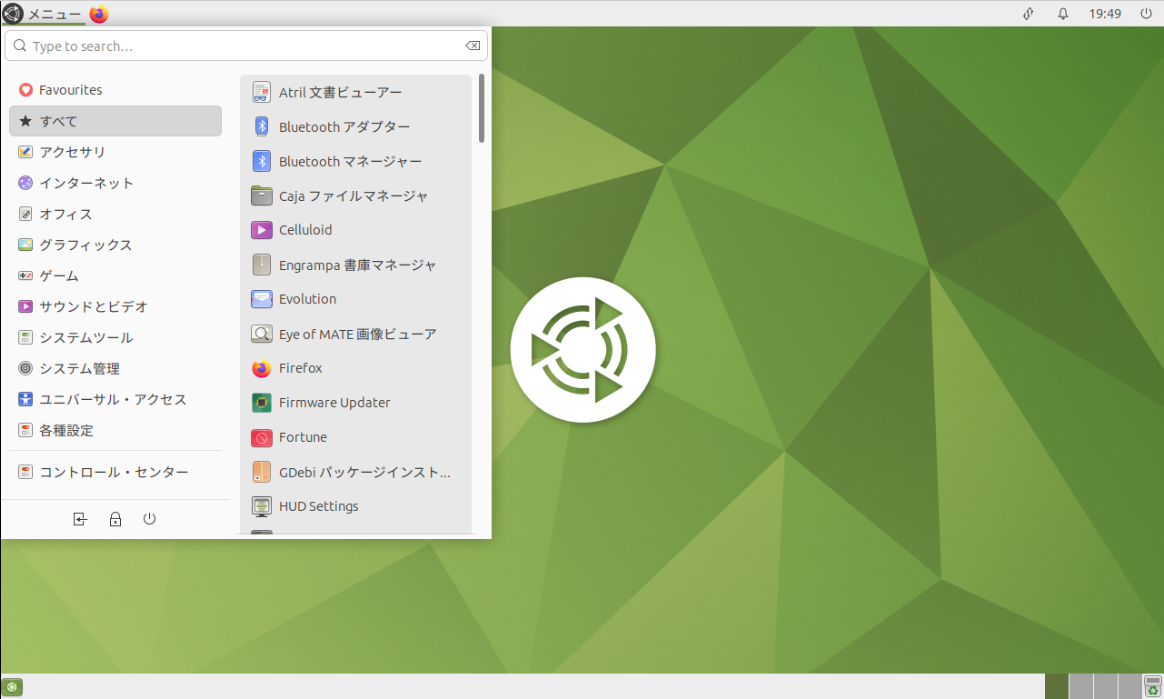Select the サウンドとビデオ category
Image resolution: width=1164 pixels, height=699 pixels.
pos(93,307)
